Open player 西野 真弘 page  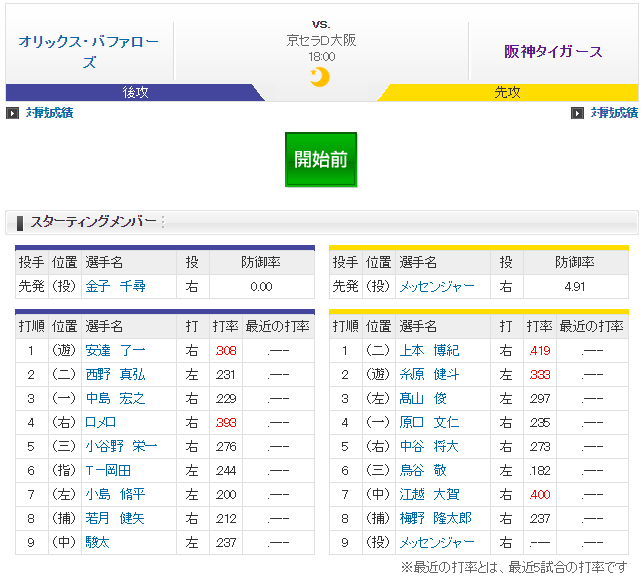tap(115, 374)
